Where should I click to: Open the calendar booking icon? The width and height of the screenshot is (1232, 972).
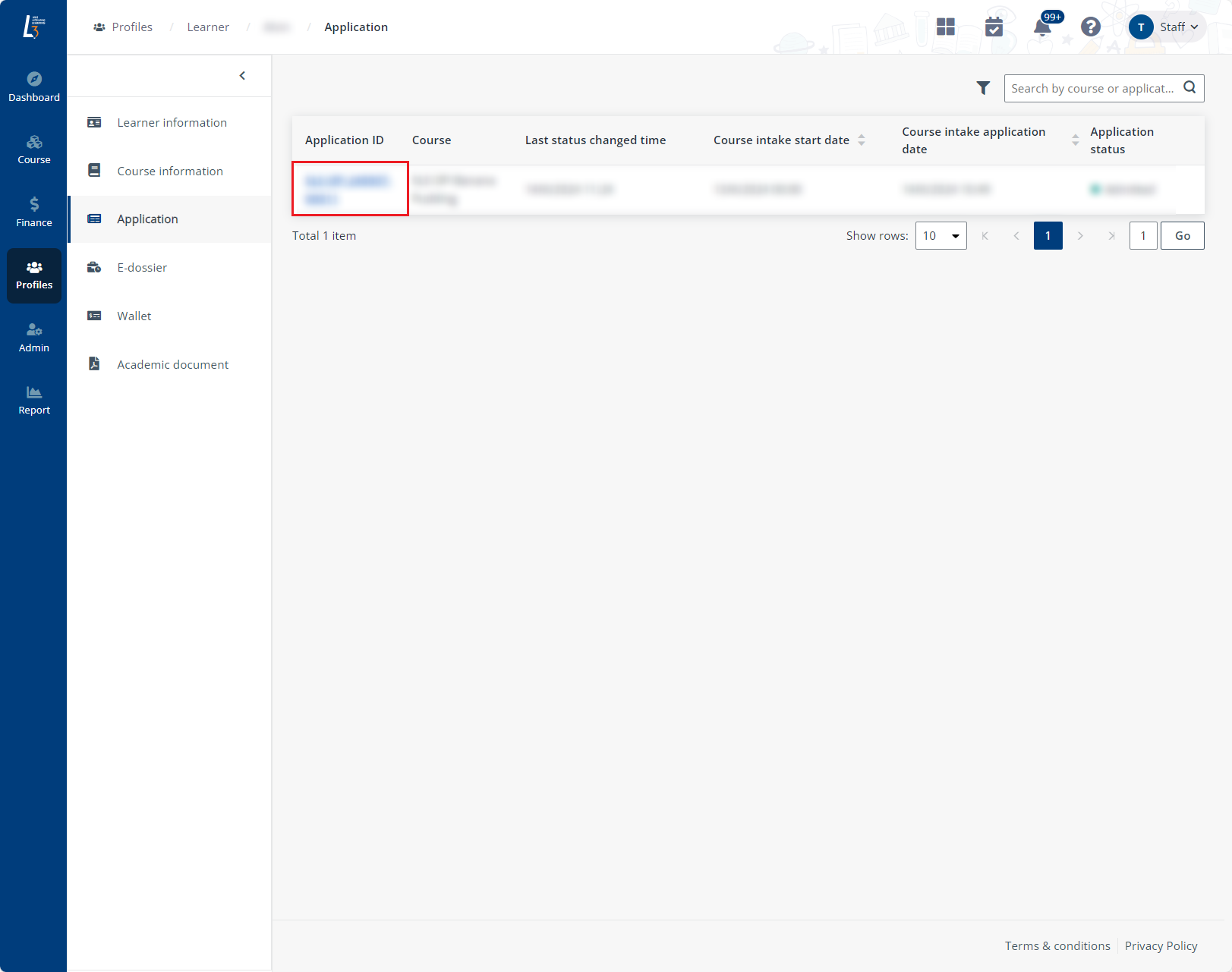coord(994,27)
